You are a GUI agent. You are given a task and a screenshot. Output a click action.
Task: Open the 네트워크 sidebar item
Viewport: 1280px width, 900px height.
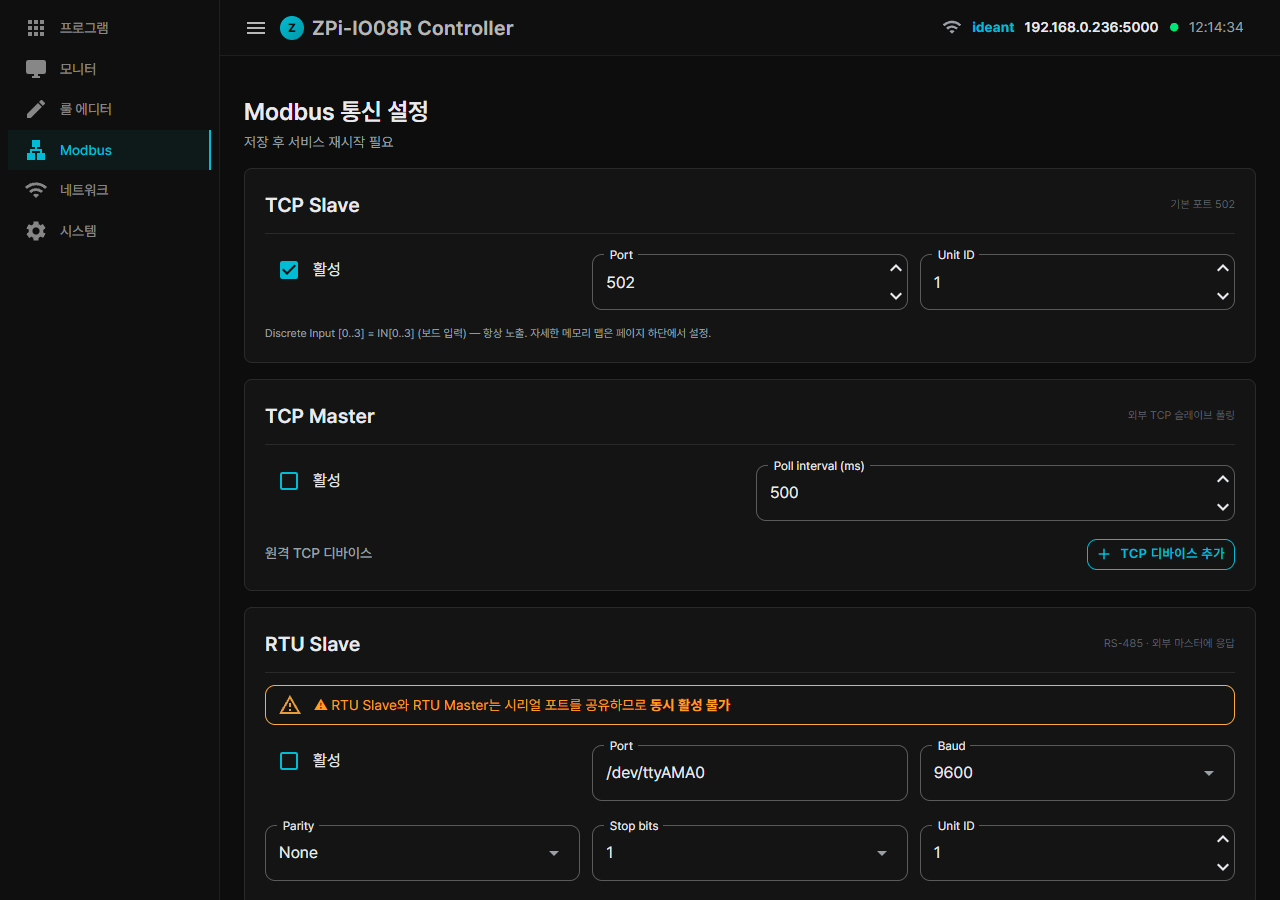(109, 190)
